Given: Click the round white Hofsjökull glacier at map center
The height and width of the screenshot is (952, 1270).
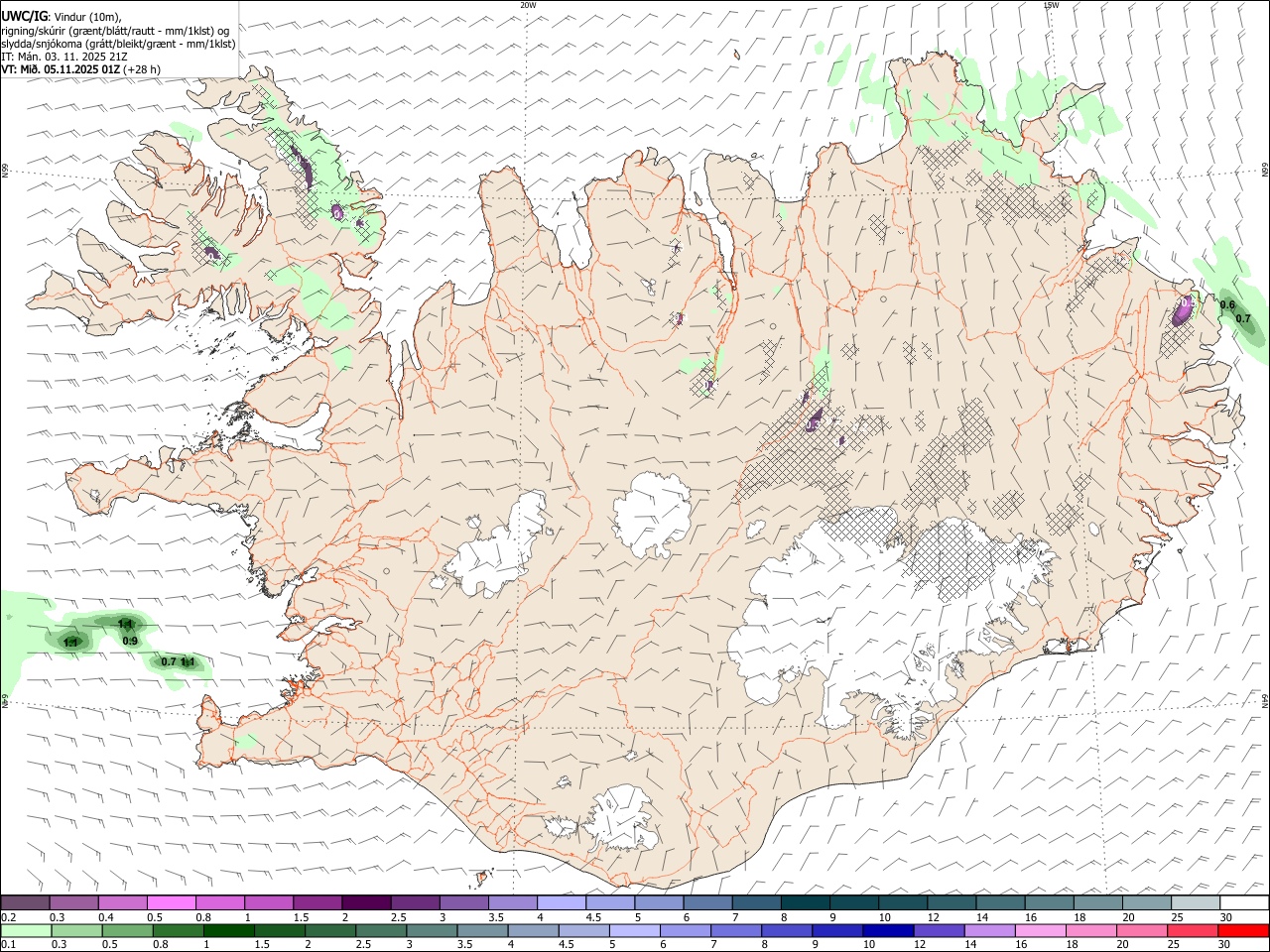Looking at the screenshot, I should (652, 514).
